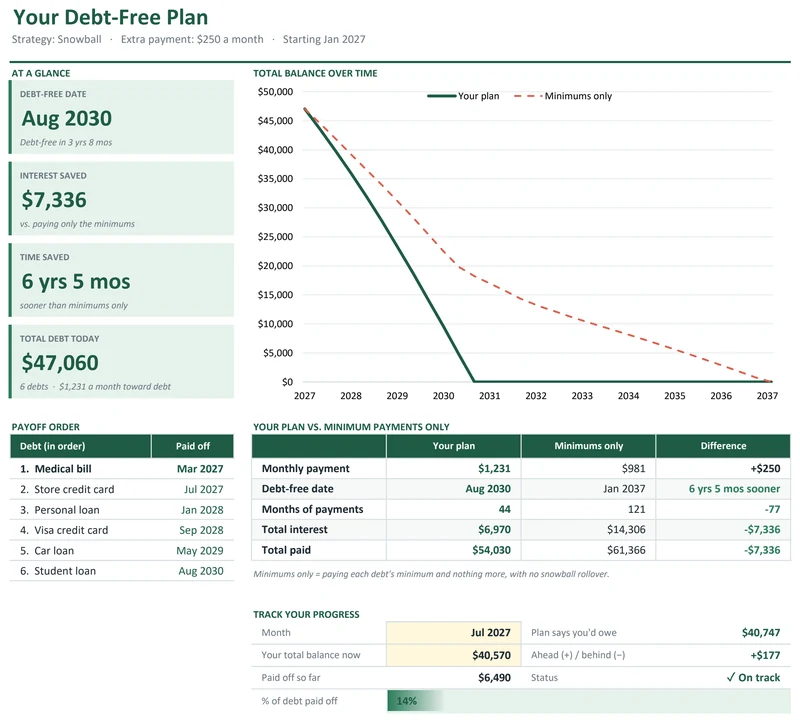Click the '+$177' ahead/behind value
Viewport: 800px width, 722px height.
point(765,655)
